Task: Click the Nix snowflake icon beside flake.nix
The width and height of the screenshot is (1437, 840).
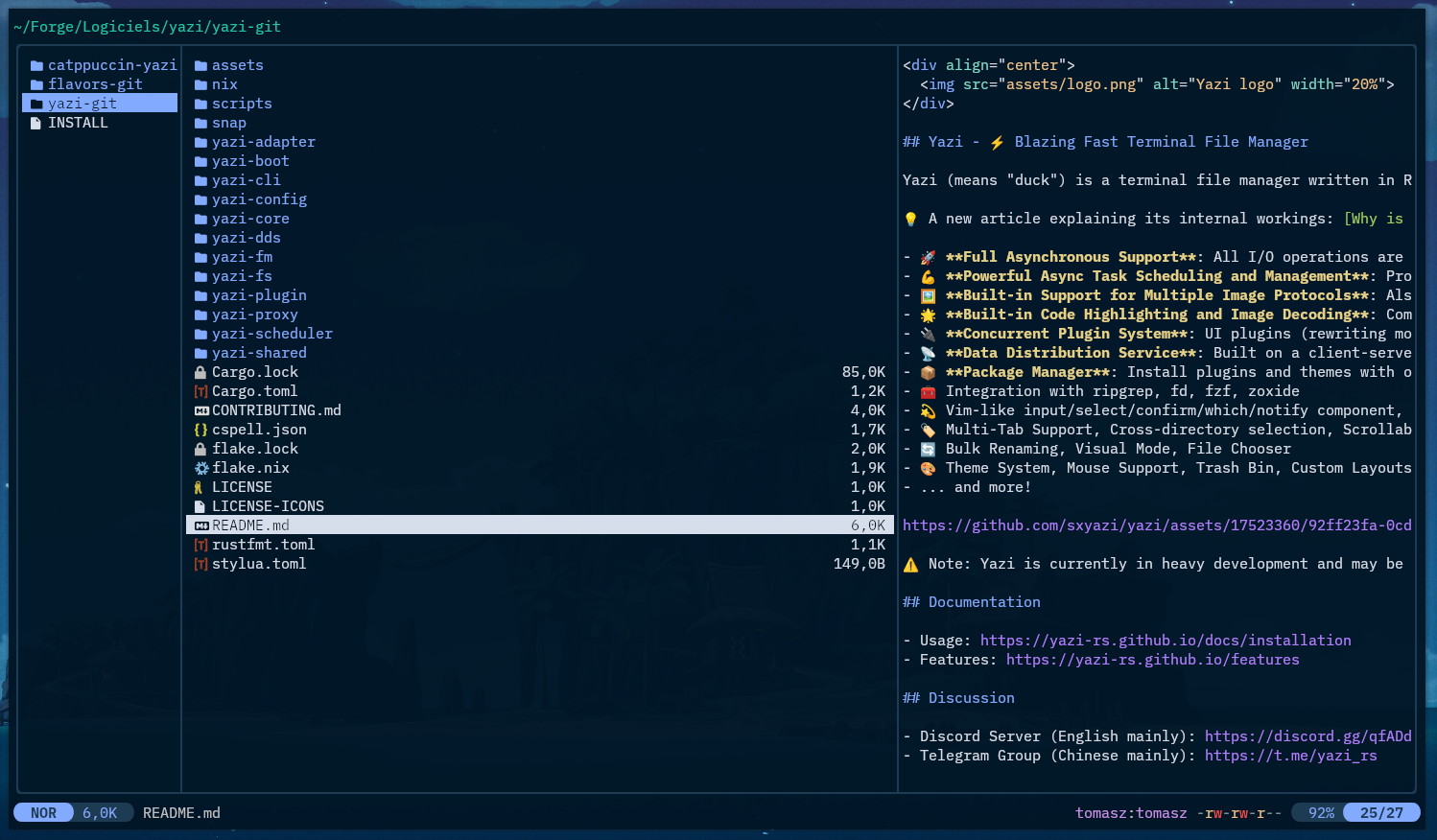Action: tap(200, 468)
